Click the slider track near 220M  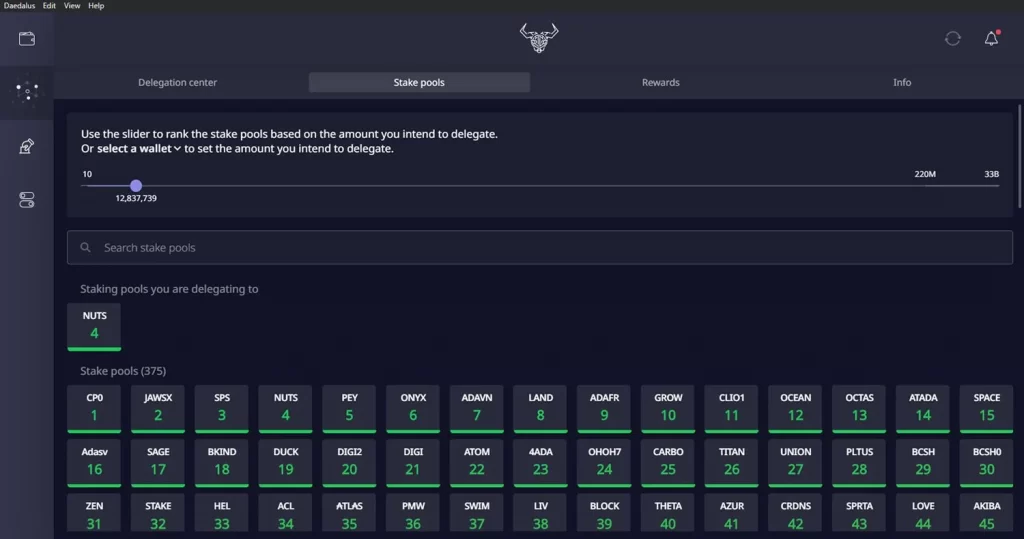925,186
